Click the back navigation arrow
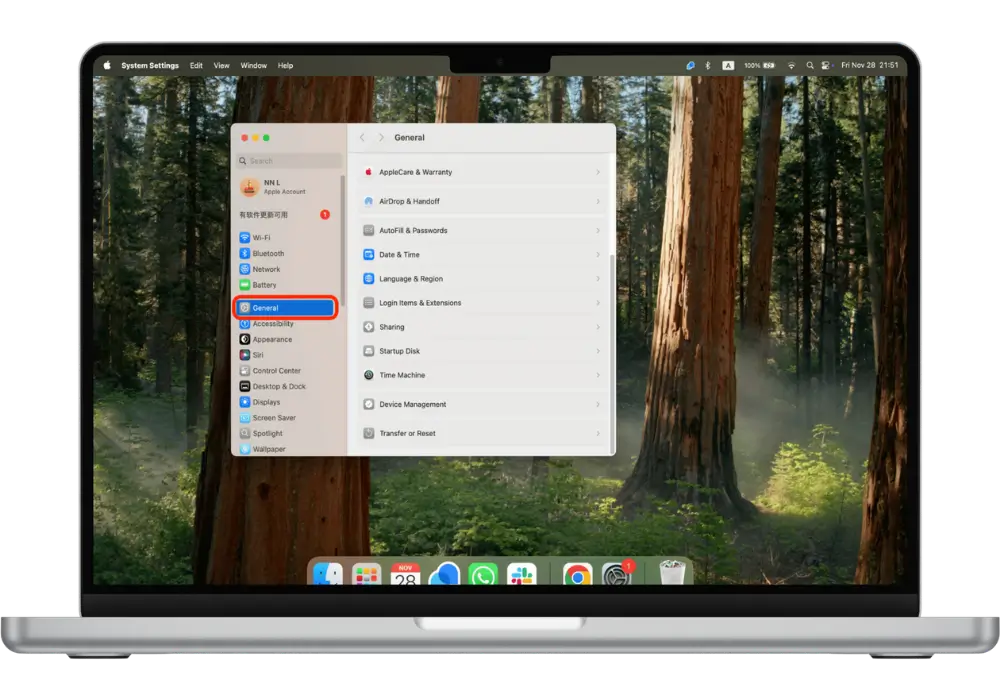 pos(362,138)
